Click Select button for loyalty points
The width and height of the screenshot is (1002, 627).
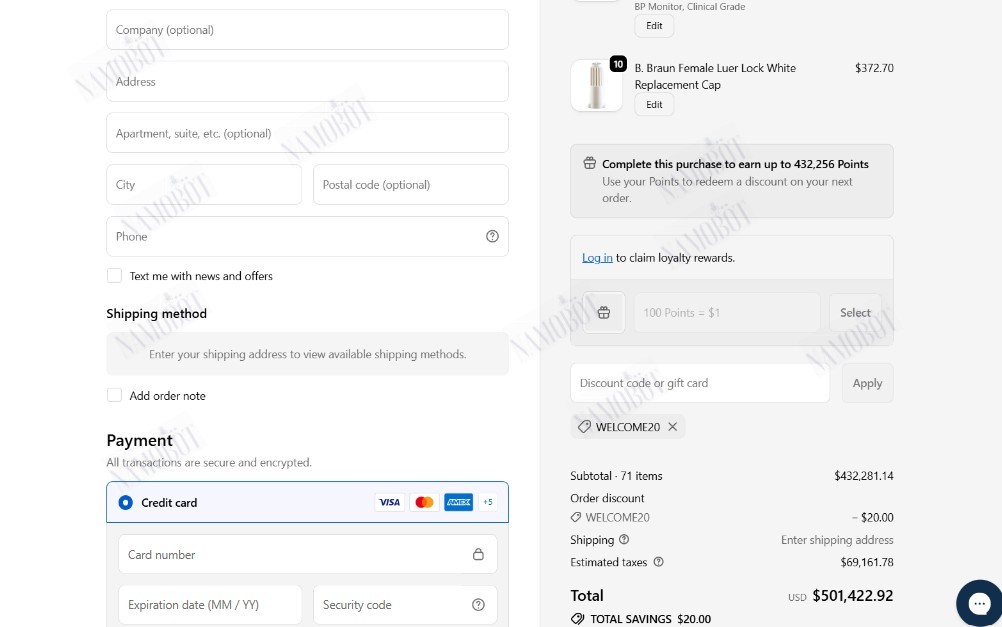click(x=855, y=313)
